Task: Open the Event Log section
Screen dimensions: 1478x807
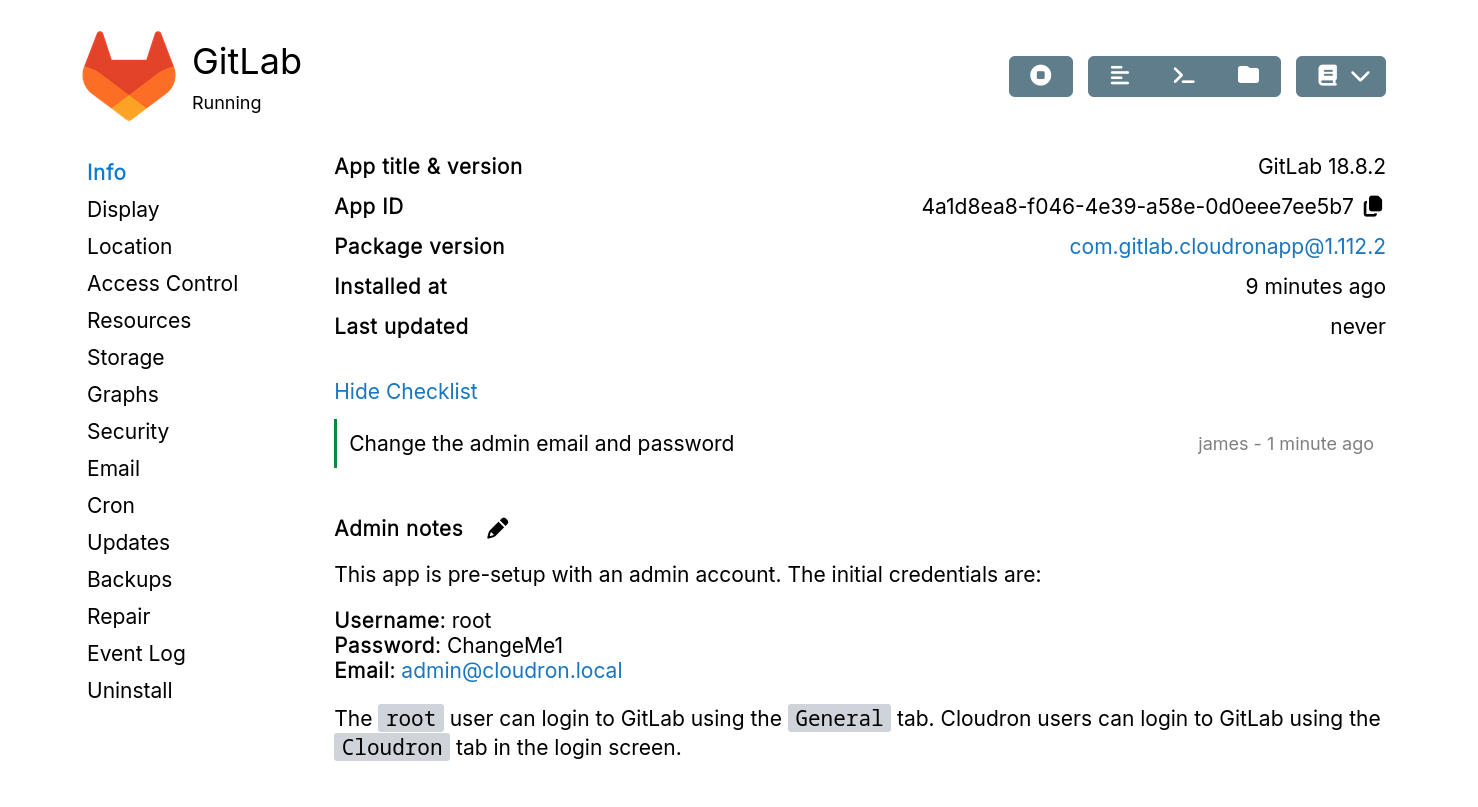Action: click(136, 653)
